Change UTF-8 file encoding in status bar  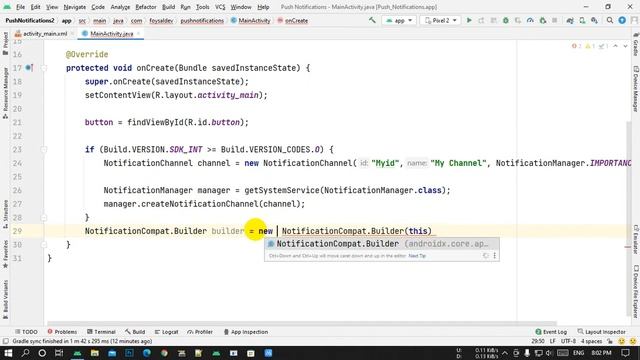pos(568,341)
